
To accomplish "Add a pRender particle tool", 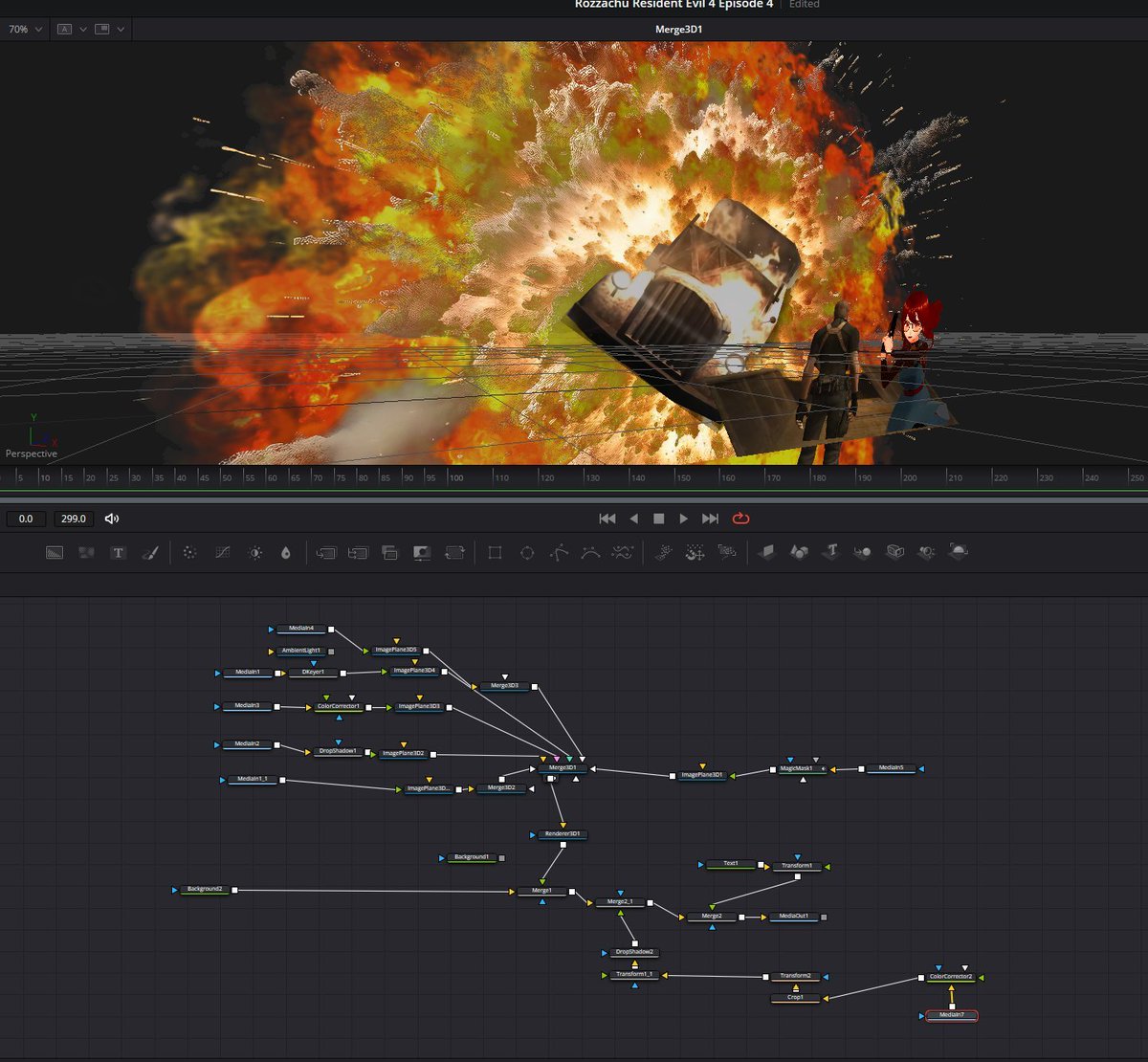I will pyautogui.click(x=727, y=553).
